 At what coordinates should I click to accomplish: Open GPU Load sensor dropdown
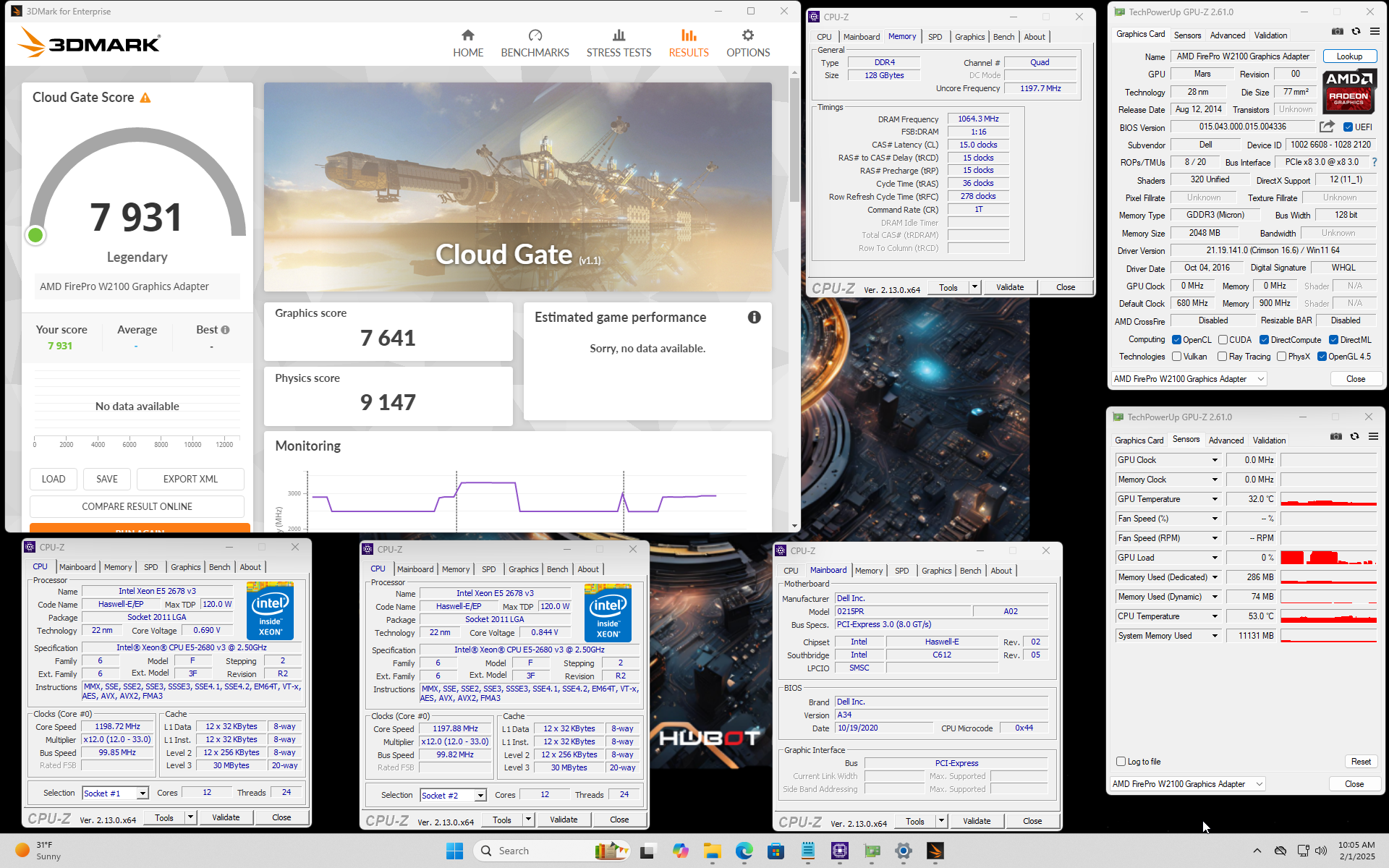tap(1215, 558)
